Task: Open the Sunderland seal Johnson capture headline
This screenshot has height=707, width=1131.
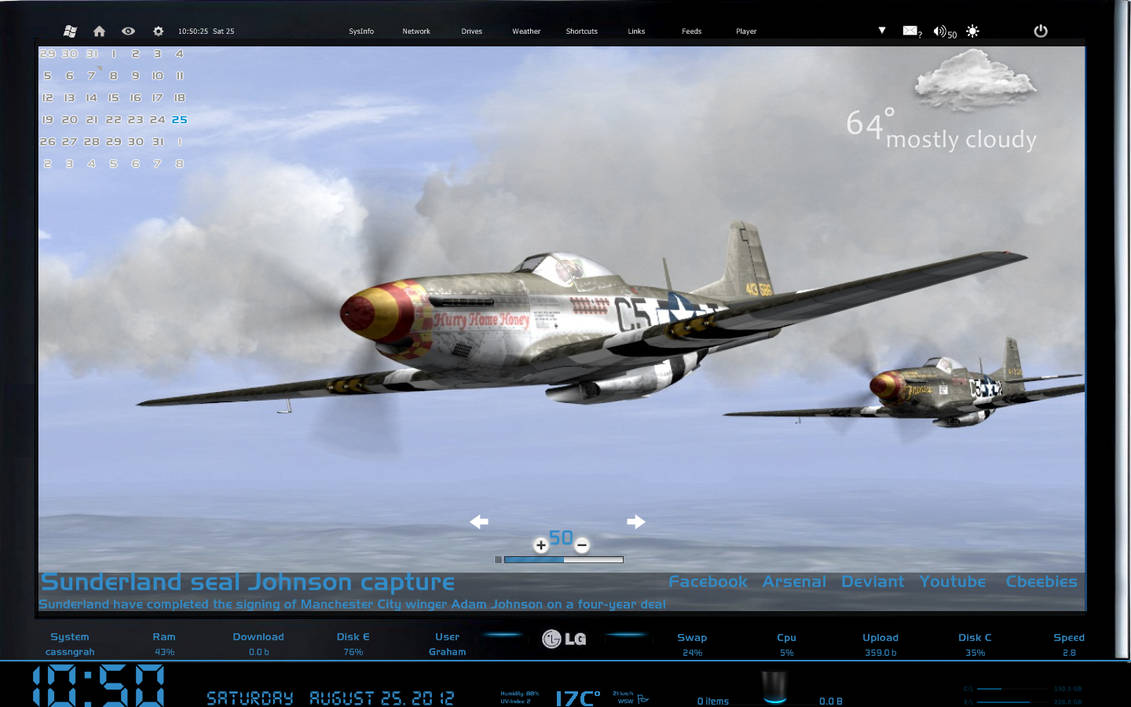Action: (x=247, y=581)
